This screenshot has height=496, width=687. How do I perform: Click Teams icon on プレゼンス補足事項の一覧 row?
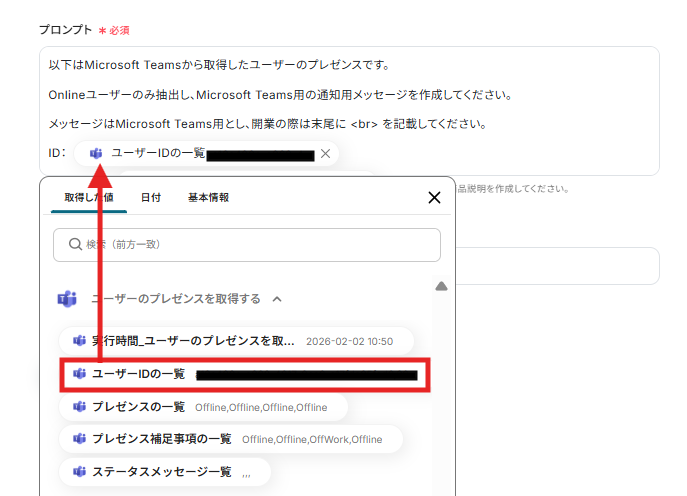[x=79, y=439]
